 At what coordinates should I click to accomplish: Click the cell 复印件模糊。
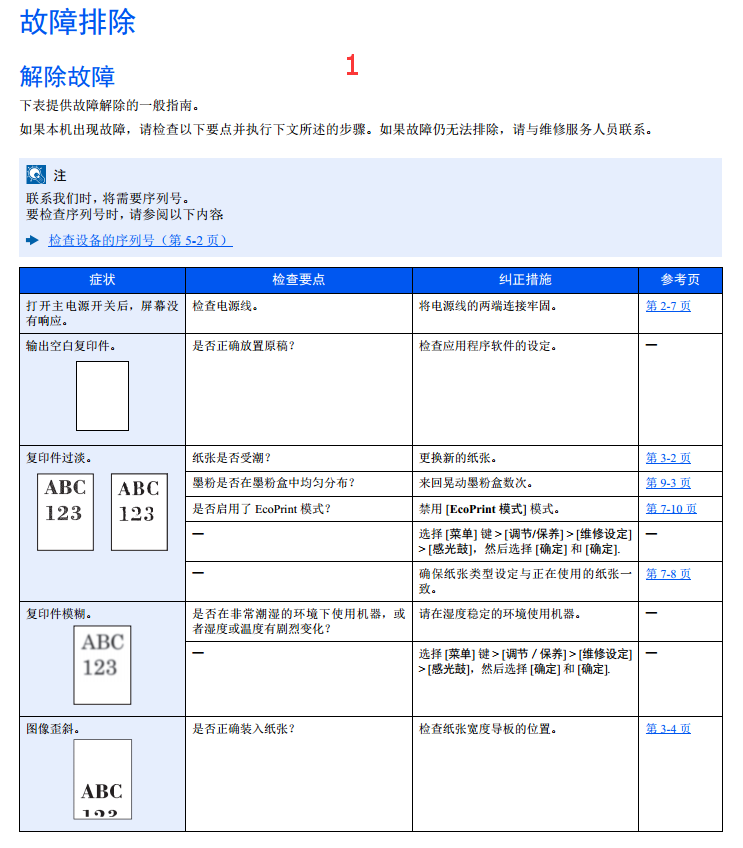tap(102, 659)
